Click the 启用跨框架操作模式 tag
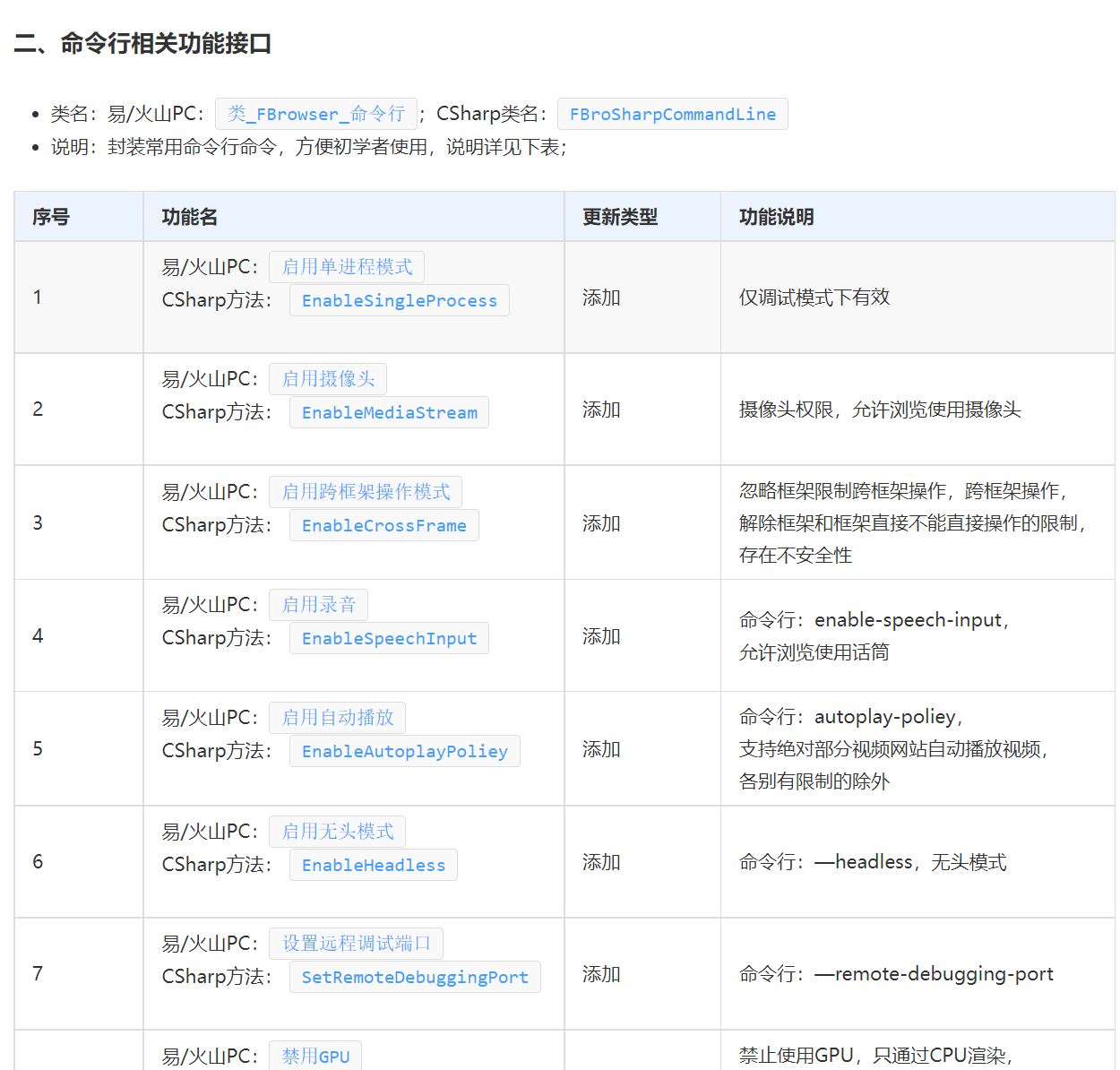The width and height of the screenshot is (1120, 1070). 366,492
